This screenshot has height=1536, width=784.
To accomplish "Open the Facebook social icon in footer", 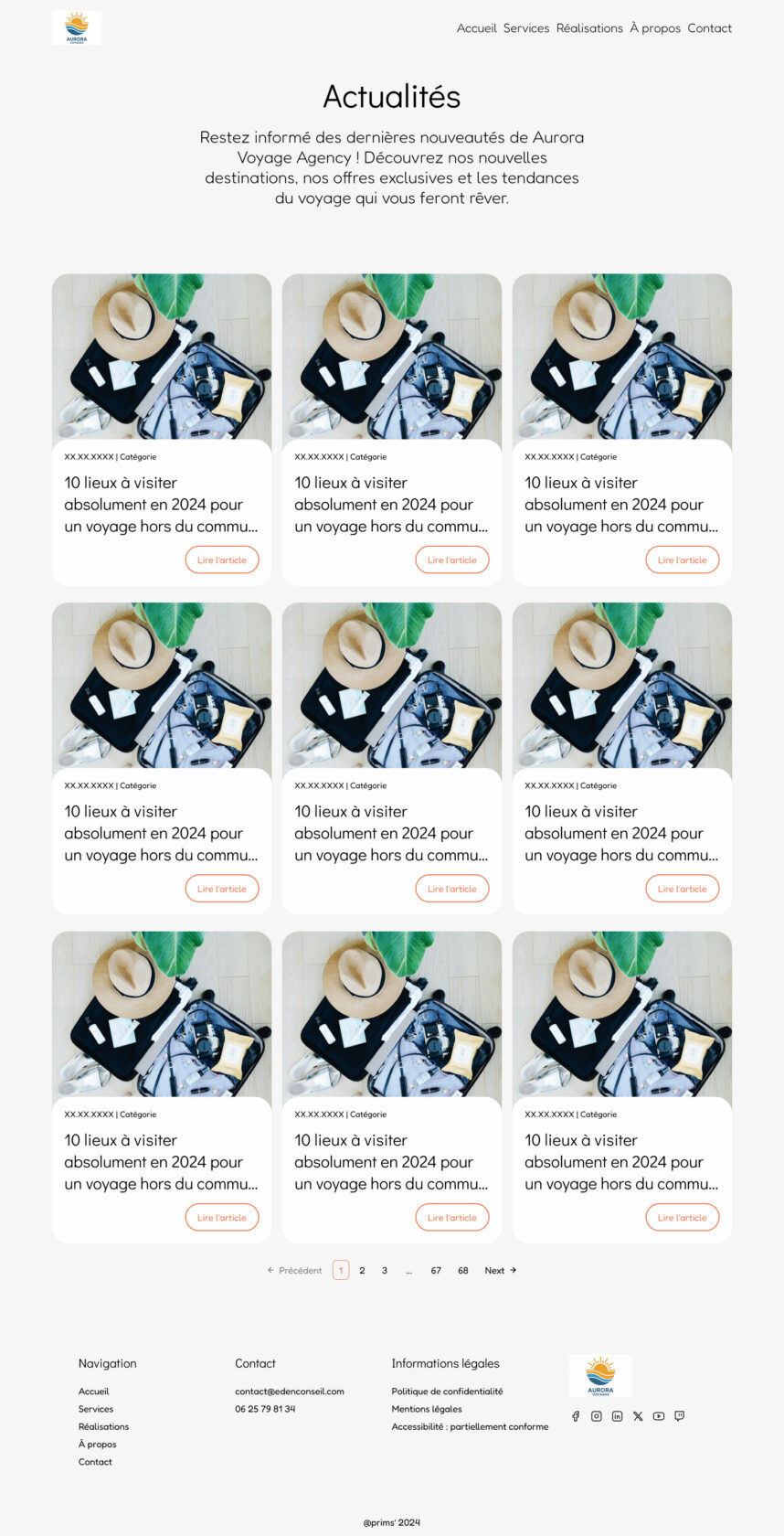I will [576, 1416].
